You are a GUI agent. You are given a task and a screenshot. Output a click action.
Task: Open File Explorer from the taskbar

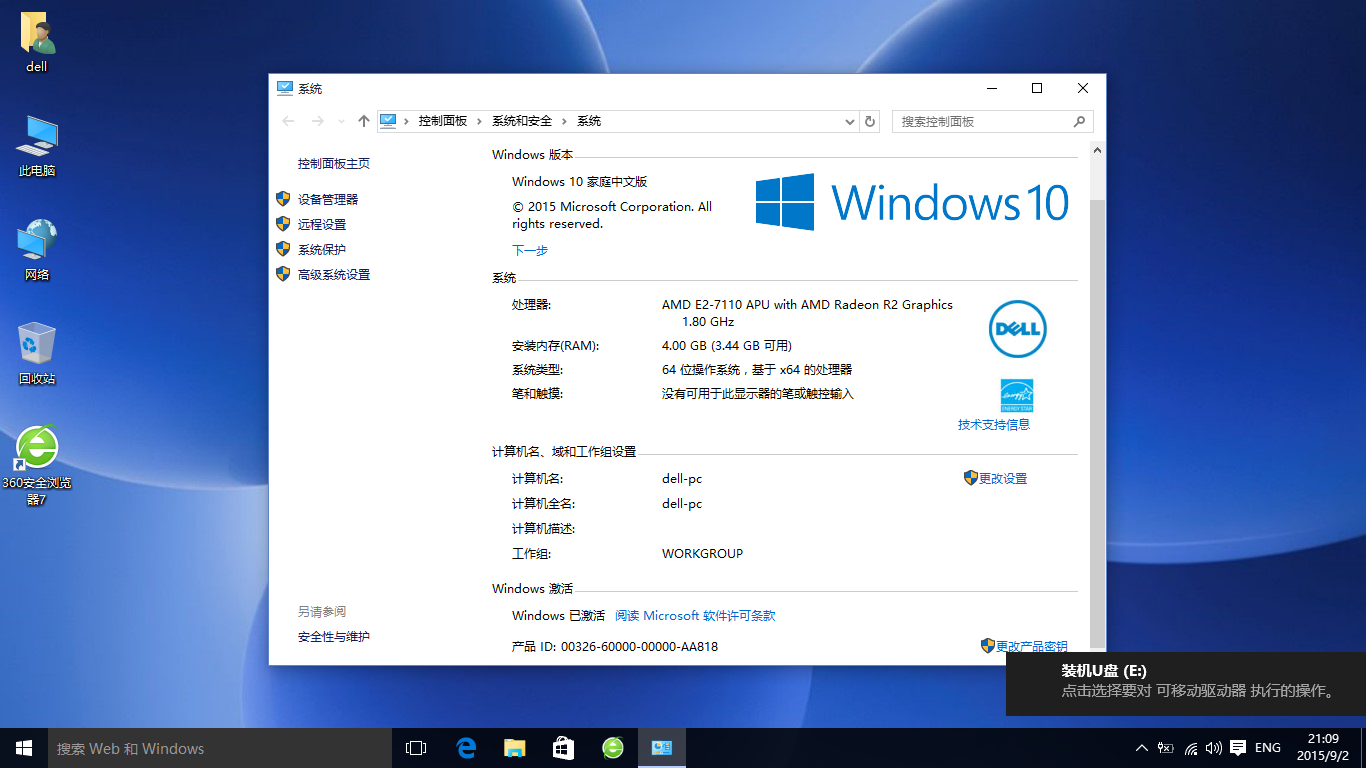[x=514, y=748]
